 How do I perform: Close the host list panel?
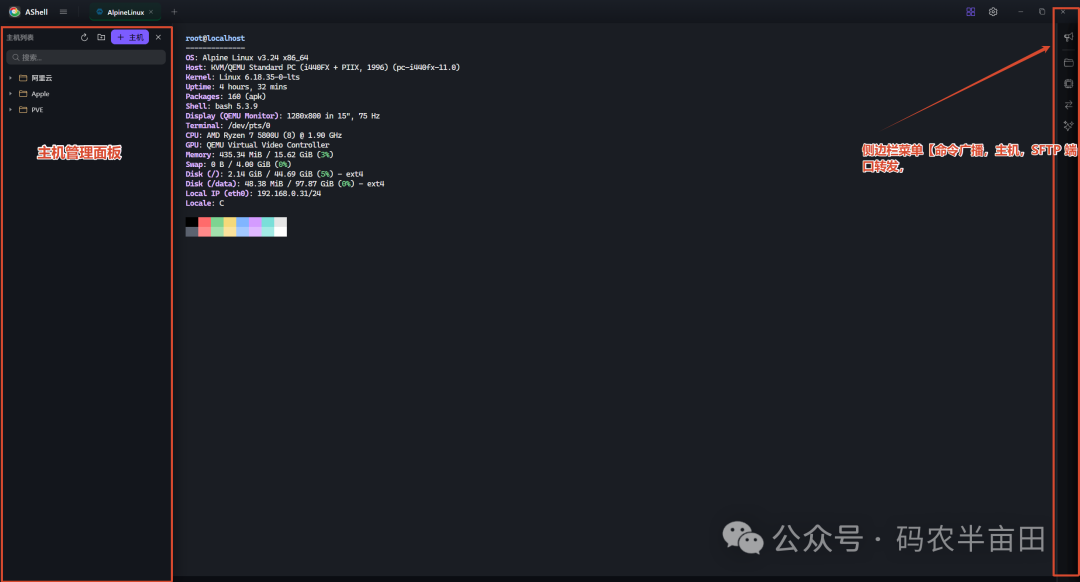coord(158,37)
